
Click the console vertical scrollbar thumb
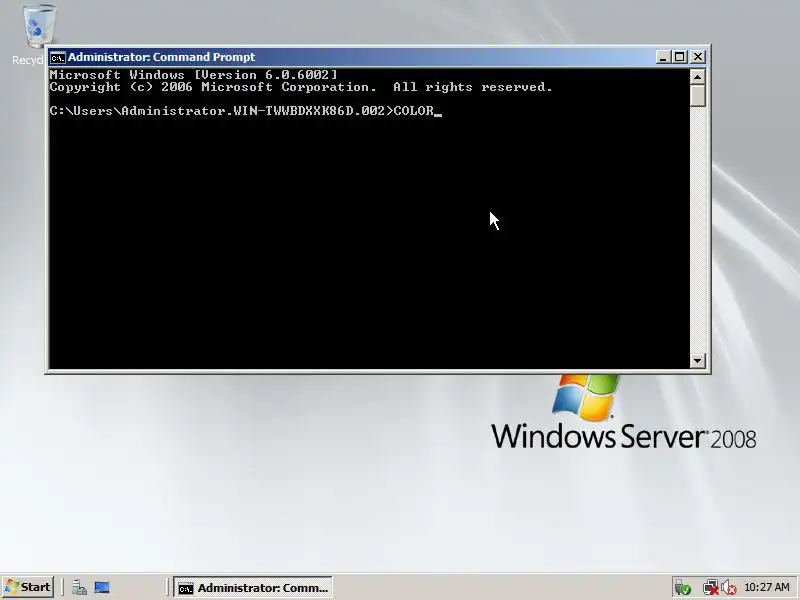coord(697,96)
